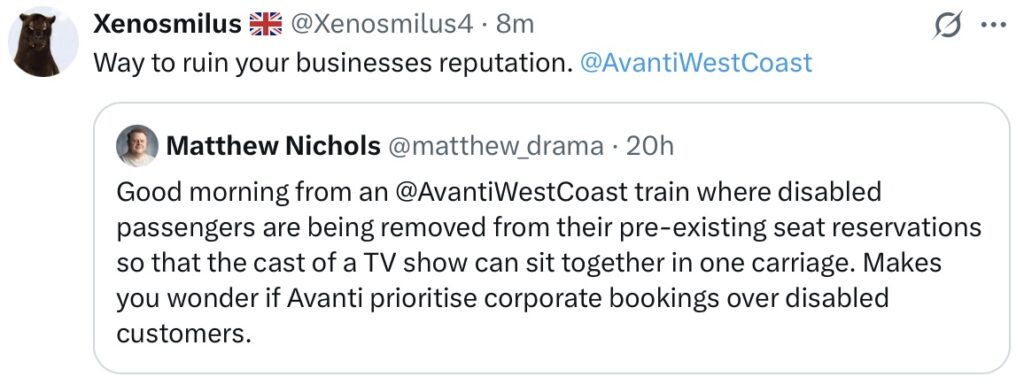Image resolution: width=1024 pixels, height=384 pixels.
Task: Click the UK flag emoji beside Xenosmilus
Action: pyautogui.click(x=266, y=24)
